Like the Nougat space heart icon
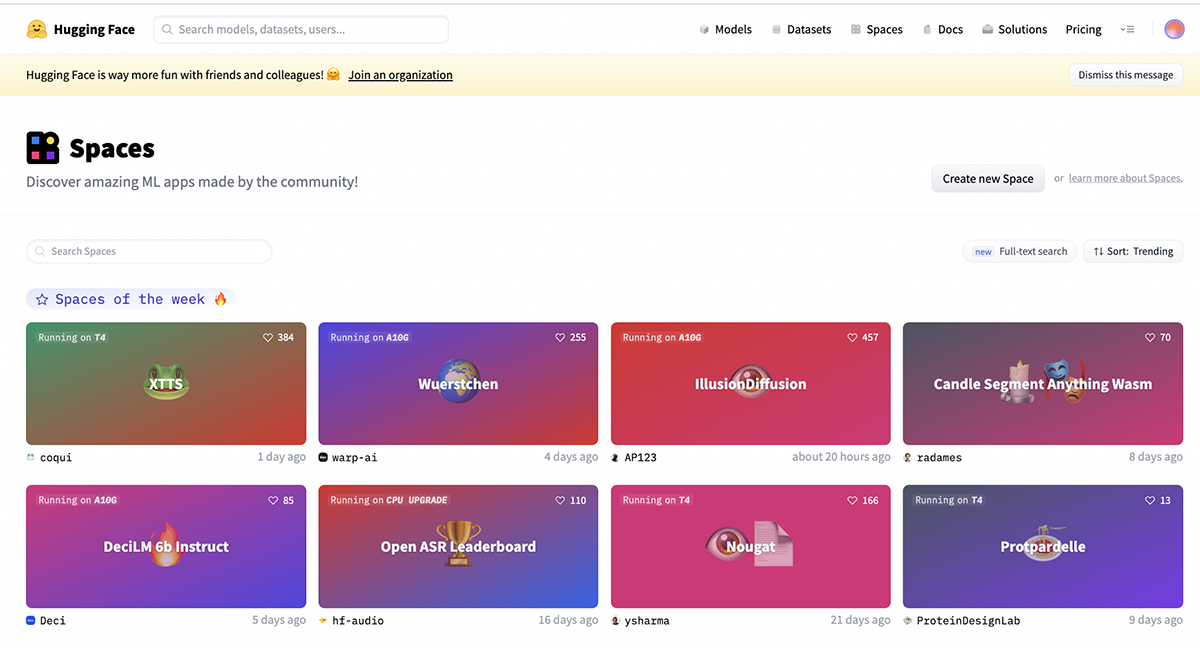Viewport: 1200px width, 648px height. pyautogui.click(x=852, y=501)
